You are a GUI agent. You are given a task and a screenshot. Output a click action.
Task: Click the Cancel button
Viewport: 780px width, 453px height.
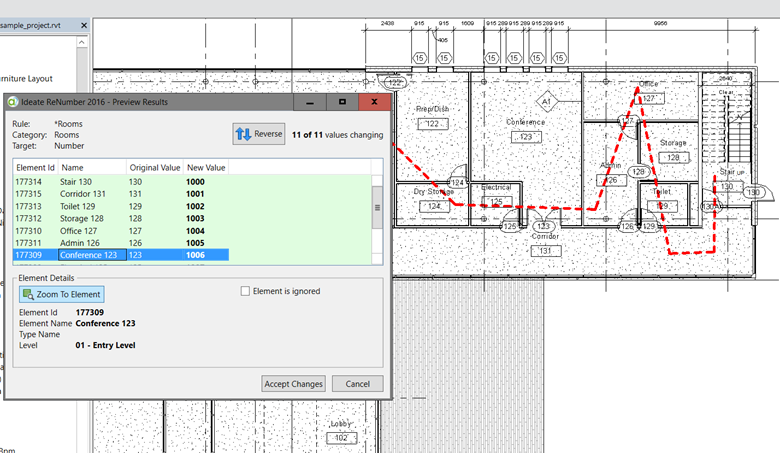point(358,384)
